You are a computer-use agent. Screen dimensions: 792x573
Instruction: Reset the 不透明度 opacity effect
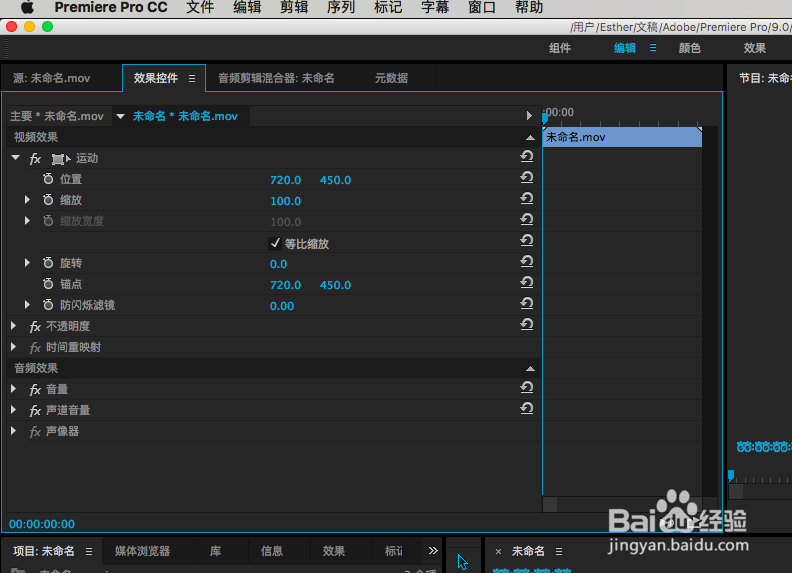[x=527, y=324]
